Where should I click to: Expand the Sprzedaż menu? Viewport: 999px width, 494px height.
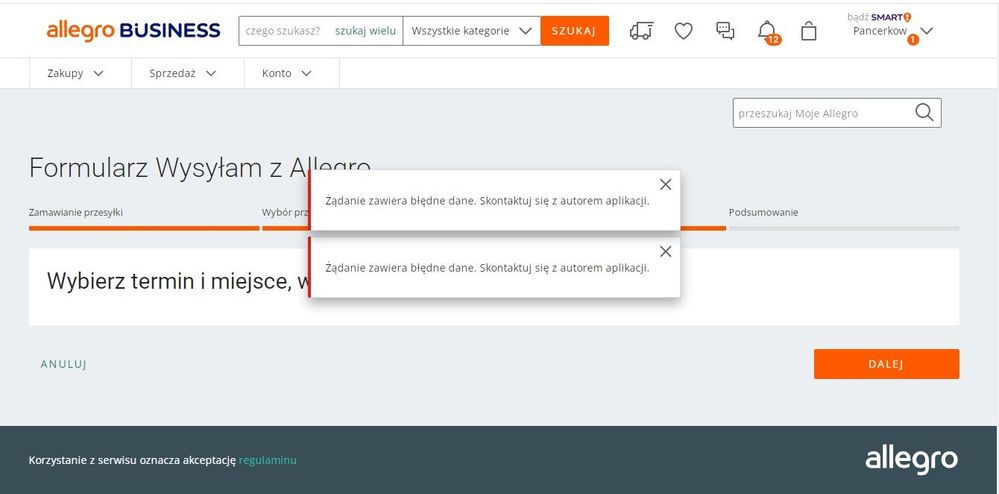(x=183, y=73)
